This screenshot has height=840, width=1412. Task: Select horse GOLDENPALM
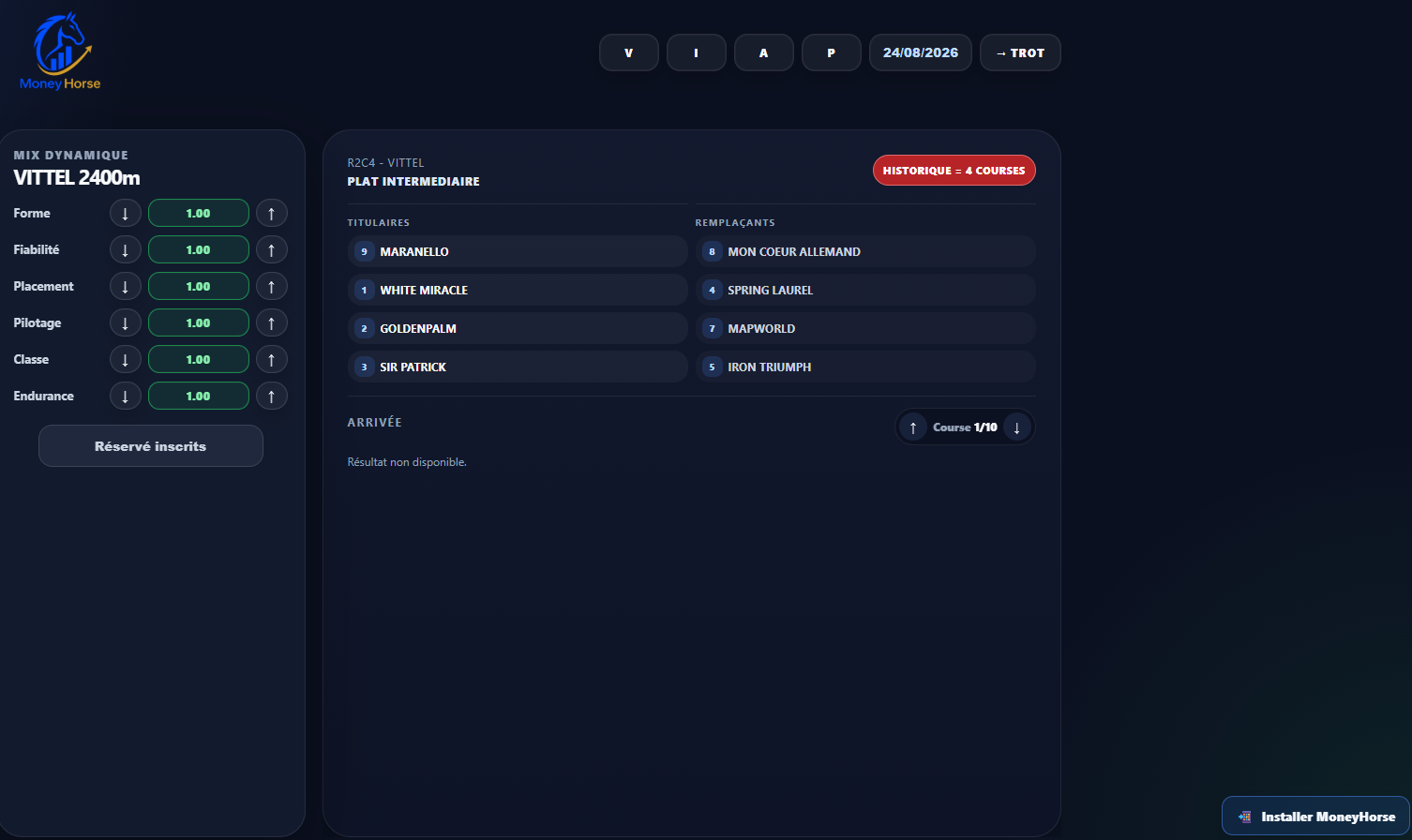click(518, 328)
